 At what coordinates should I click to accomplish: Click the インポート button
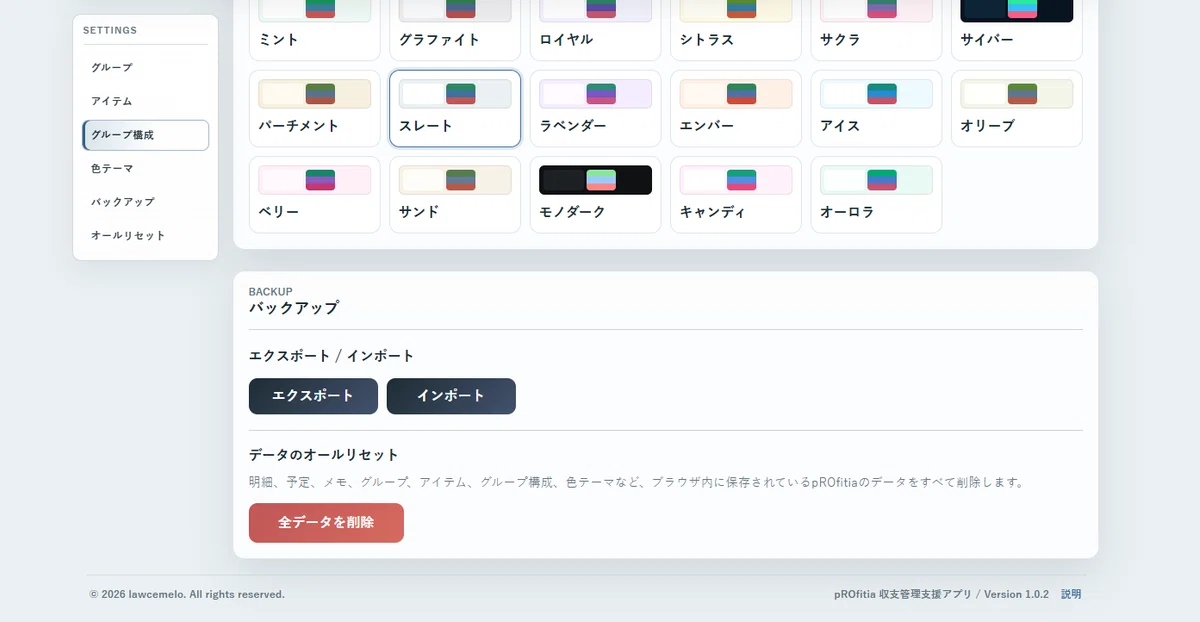click(x=451, y=396)
